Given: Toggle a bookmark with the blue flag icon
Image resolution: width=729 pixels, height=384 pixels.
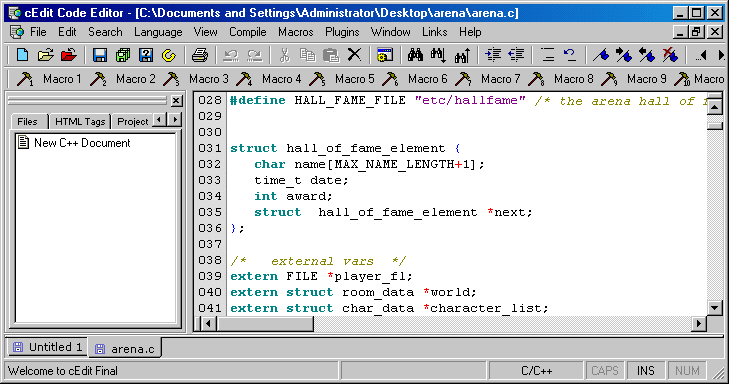Looking at the screenshot, I should pos(601,55).
